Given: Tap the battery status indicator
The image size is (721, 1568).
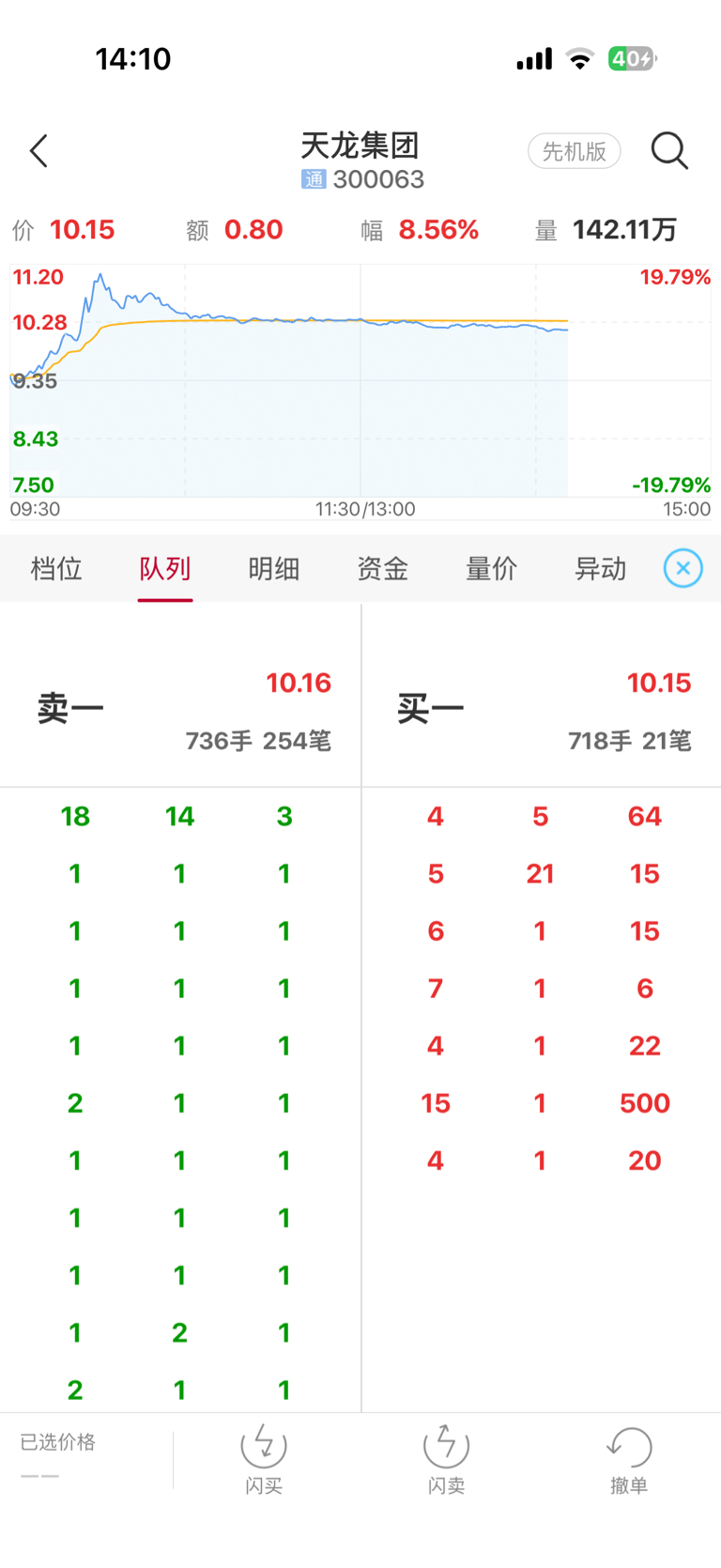Looking at the screenshot, I should pos(632,59).
